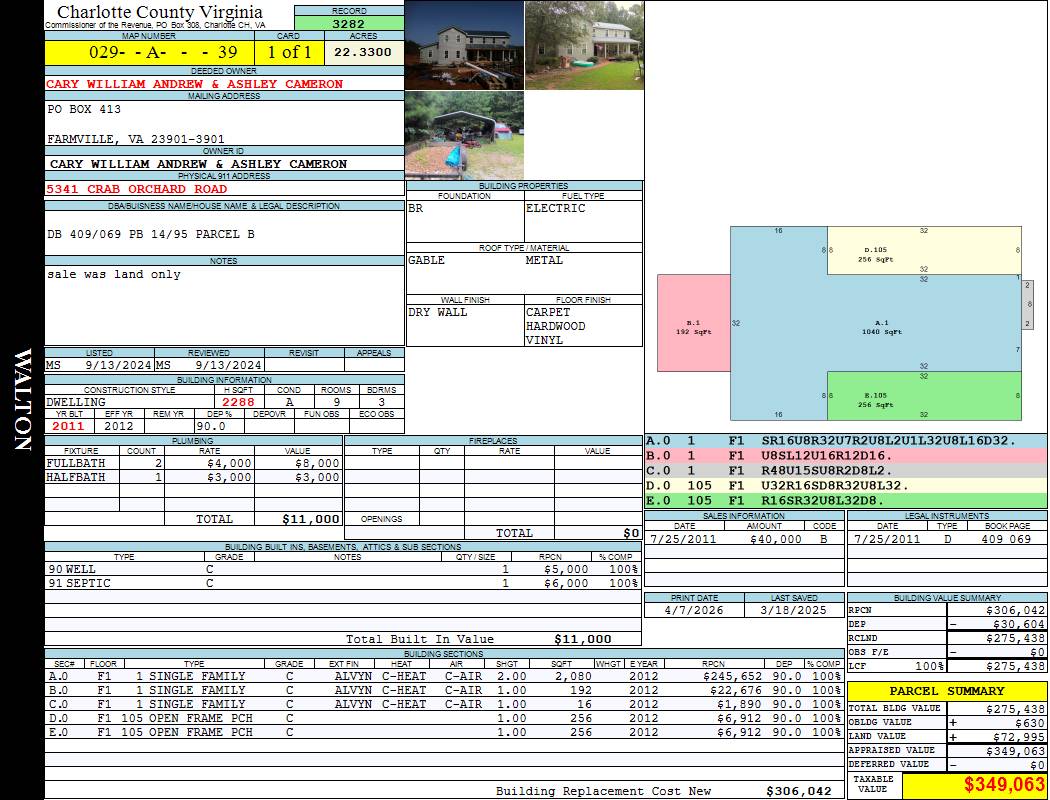Click the acres value 22.3300
1050x800 pixels.
coord(363,52)
